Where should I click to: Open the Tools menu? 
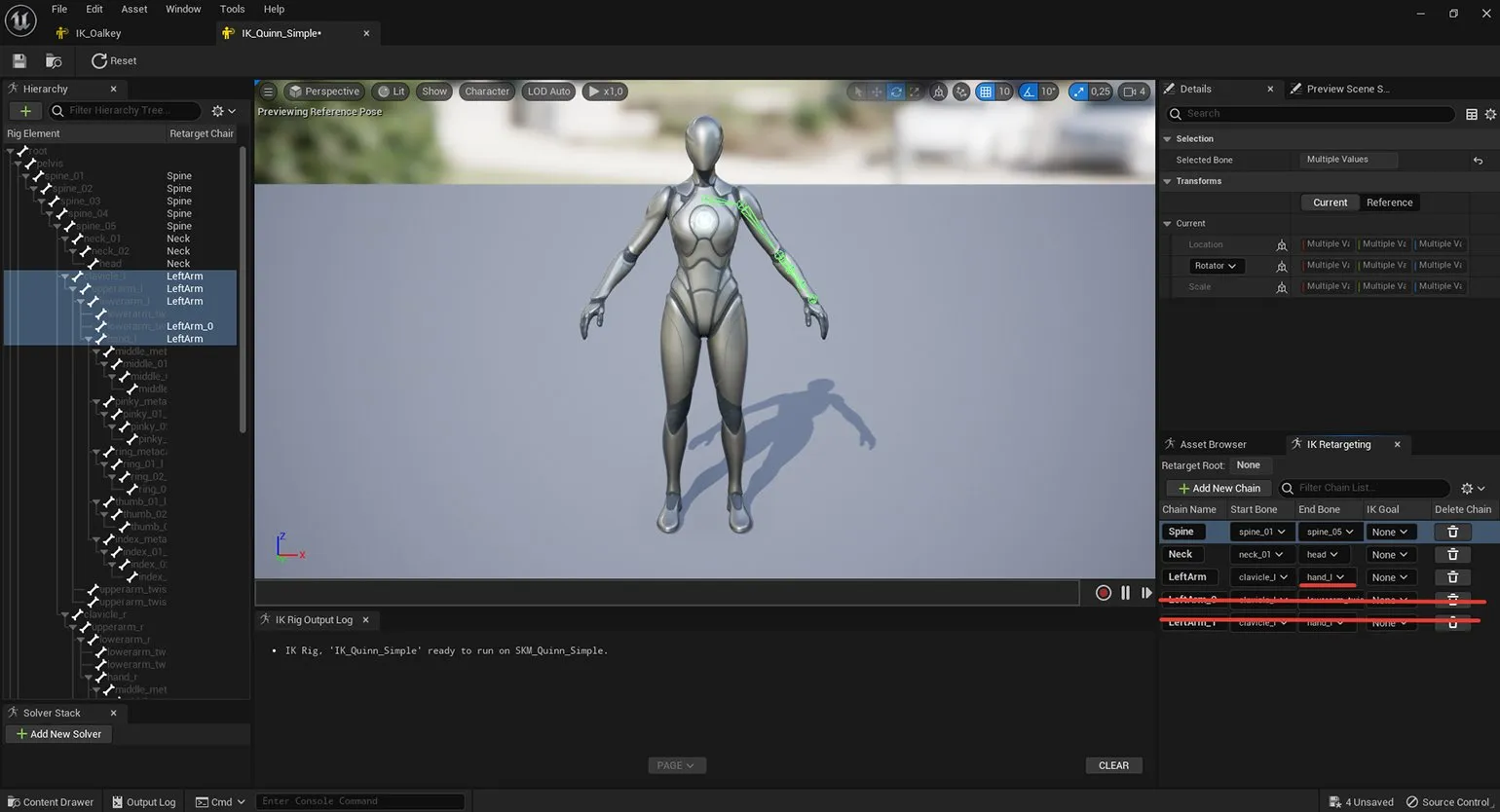(232, 9)
